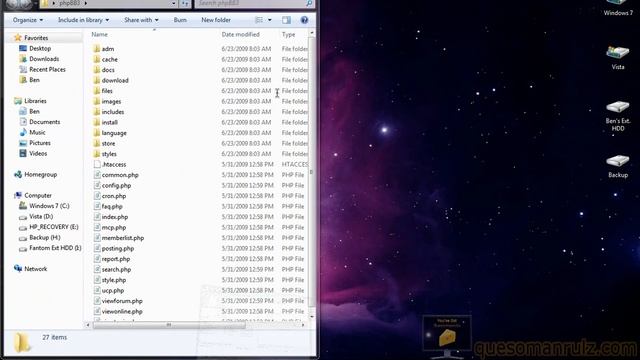Select the index.php file
640x360 pixels.
[115, 217]
